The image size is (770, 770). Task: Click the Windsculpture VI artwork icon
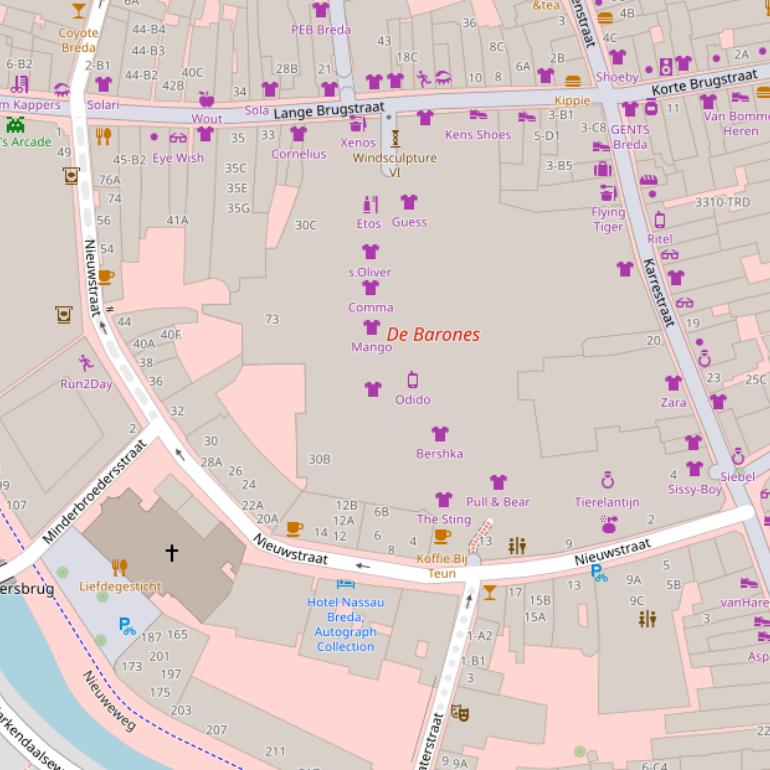395,138
